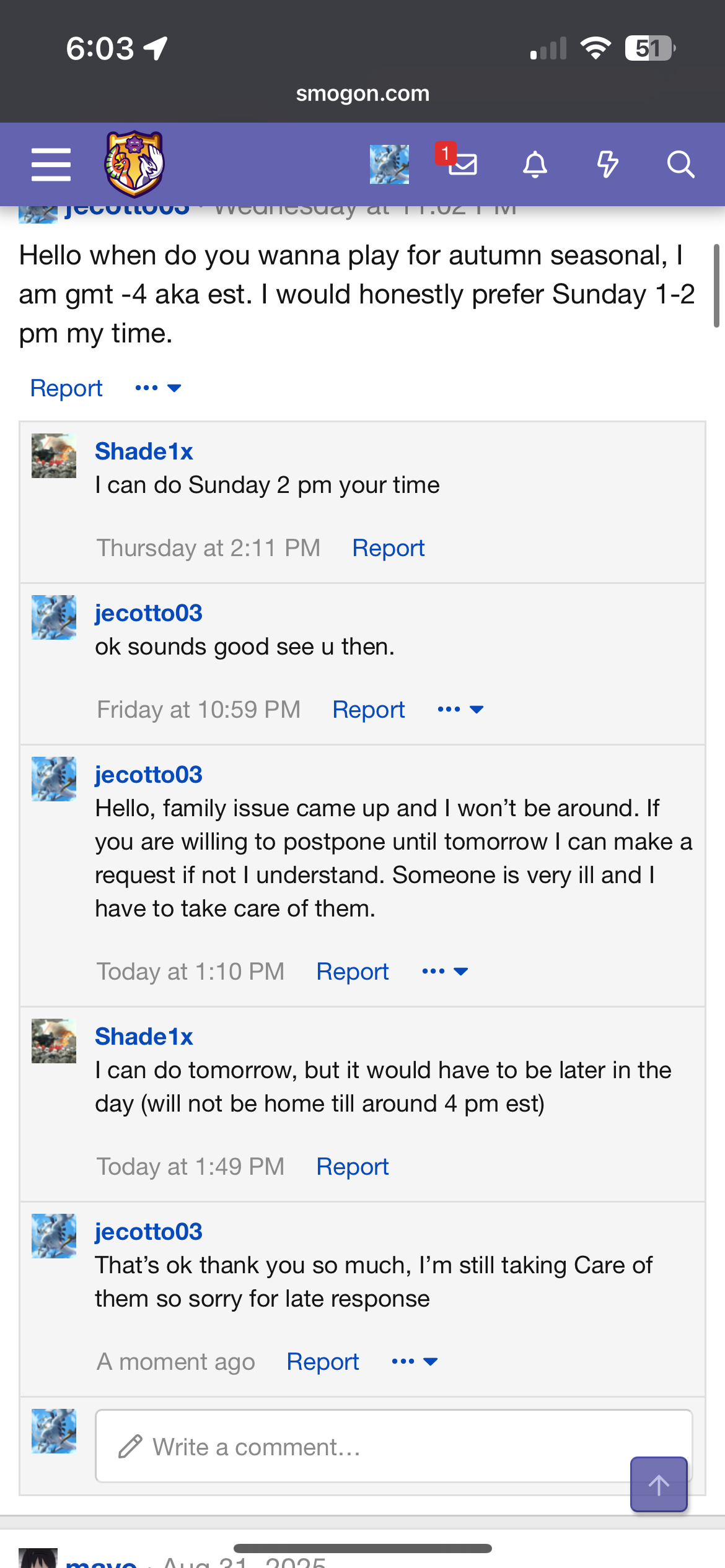Expand options on 'ok sounds good' comment
Viewport: 725px width, 1568px height.
(460, 710)
